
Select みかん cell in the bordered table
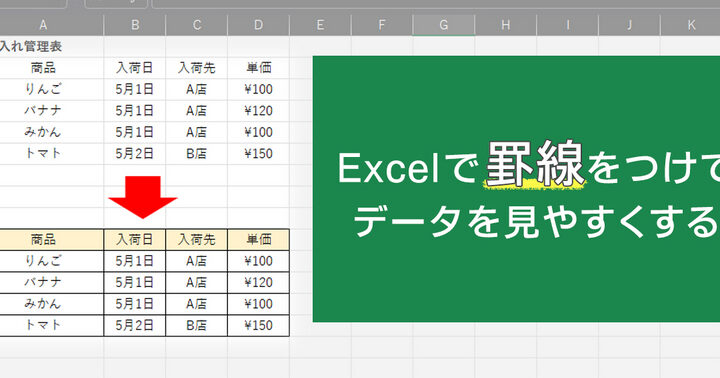coord(51,304)
